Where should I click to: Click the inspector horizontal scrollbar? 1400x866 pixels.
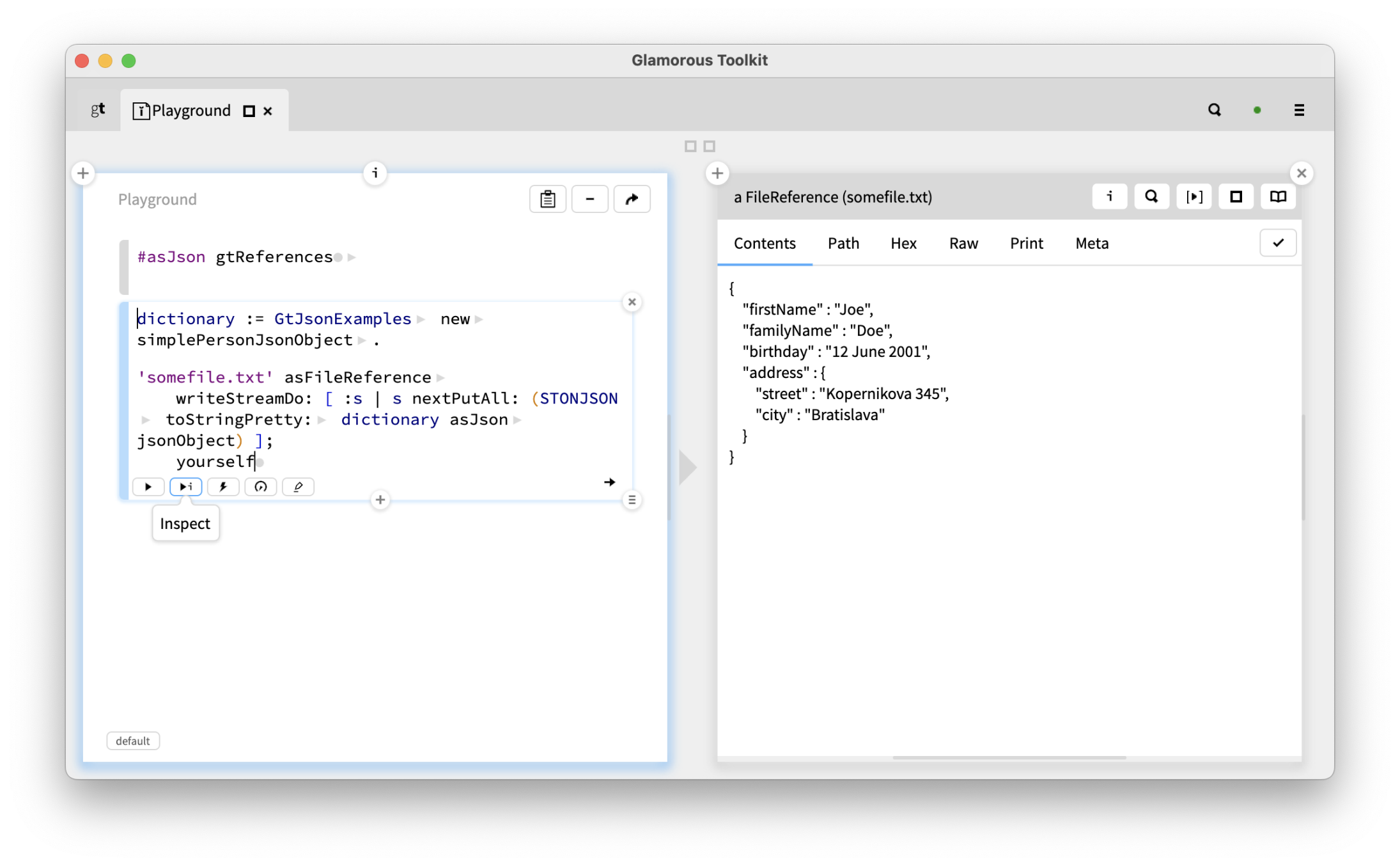coord(1009,758)
